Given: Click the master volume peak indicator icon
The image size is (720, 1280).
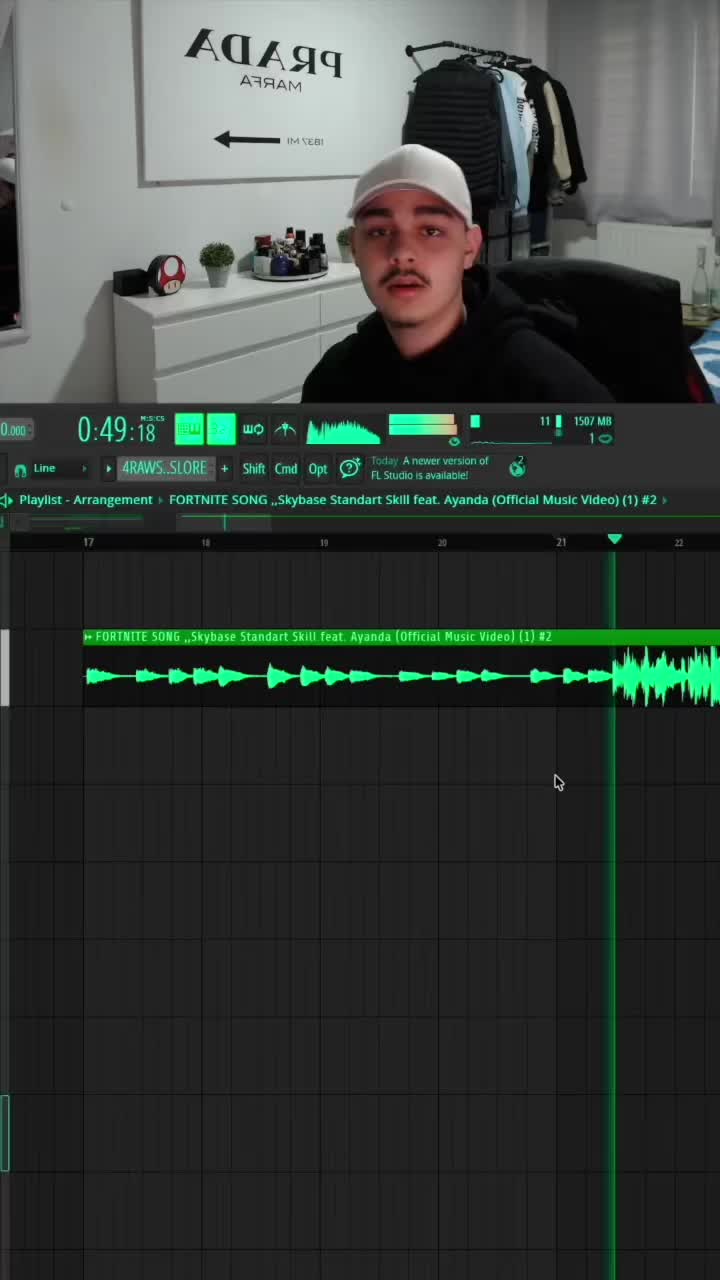Looking at the screenshot, I should pyautogui.click(x=454, y=441).
